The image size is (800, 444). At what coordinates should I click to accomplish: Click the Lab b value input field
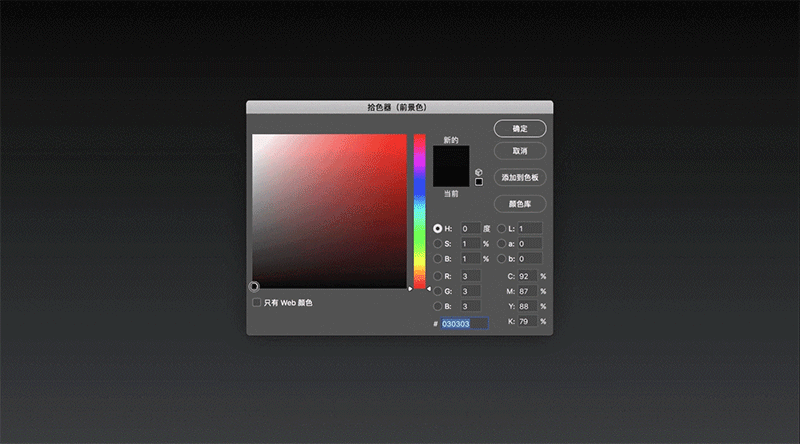530,259
